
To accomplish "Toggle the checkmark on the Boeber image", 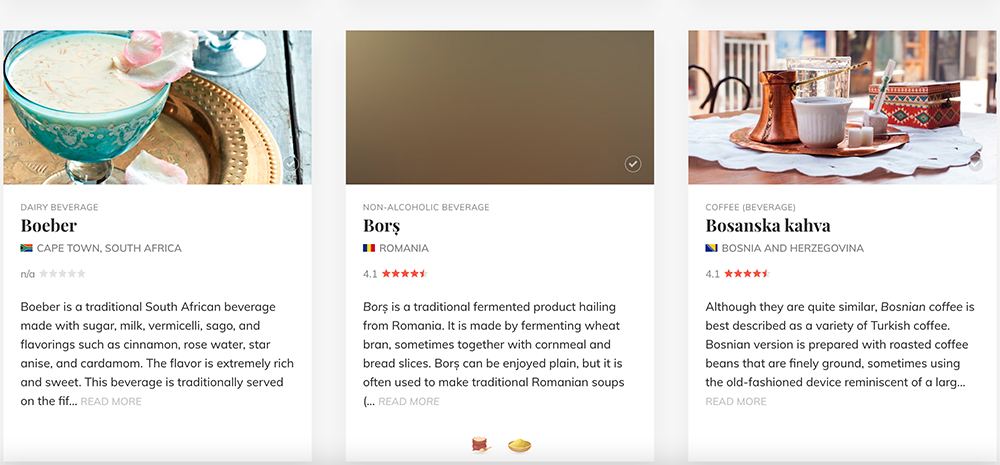I will (x=290, y=165).
